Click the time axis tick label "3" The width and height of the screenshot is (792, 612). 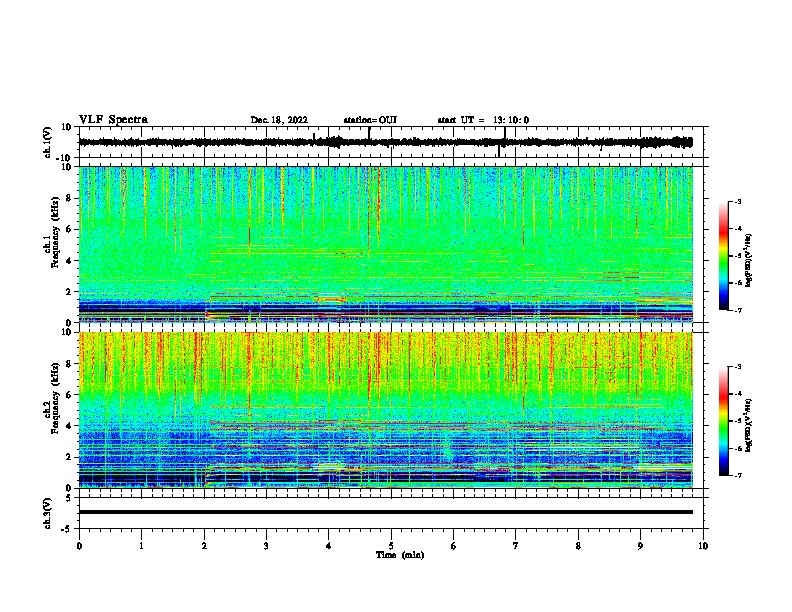pyautogui.click(x=266, y=546)
